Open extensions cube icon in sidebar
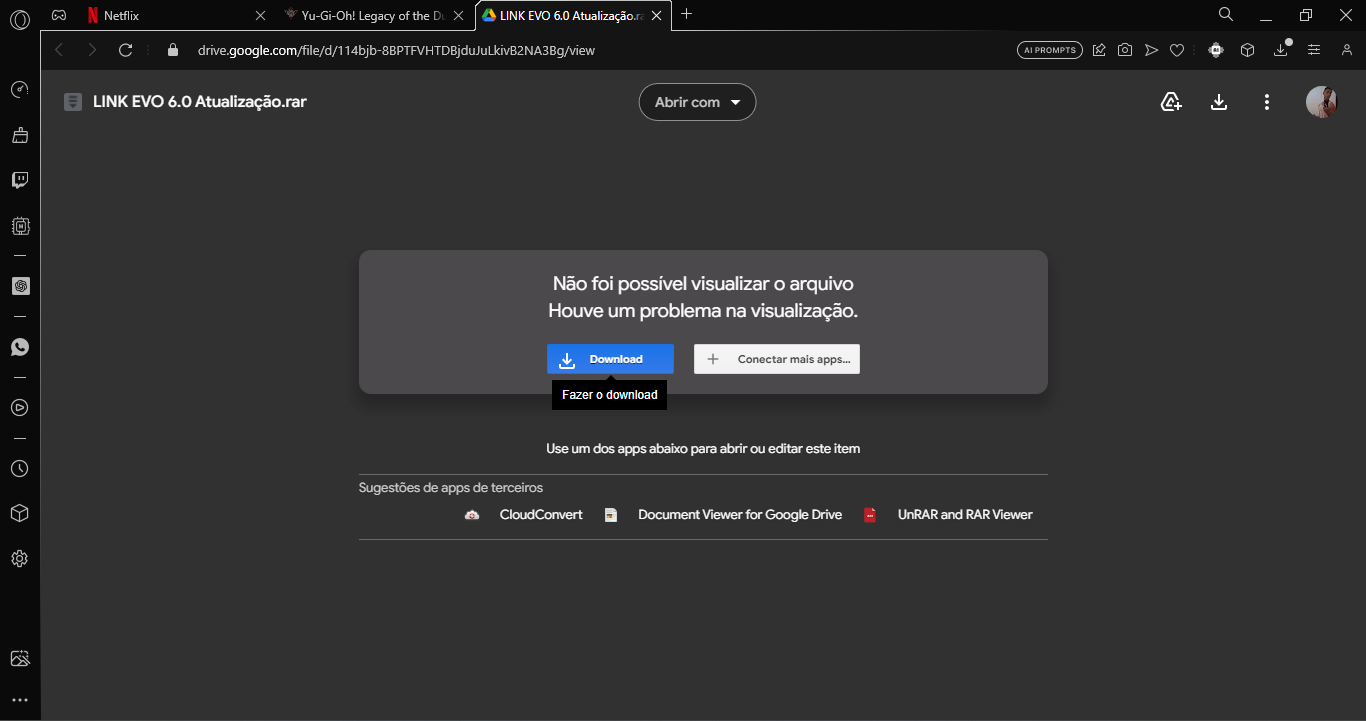This screenshot has width=1366, height=721. pyautogui.click(x=20, y=513)
